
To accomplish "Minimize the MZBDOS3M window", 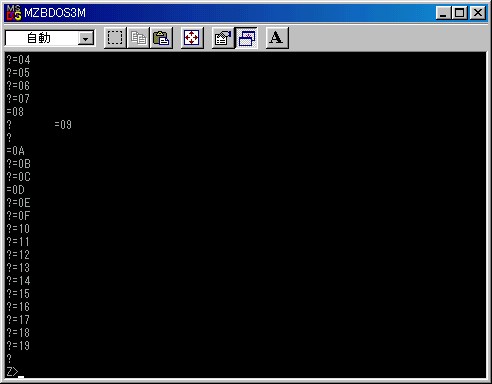I will click(444, 13).
